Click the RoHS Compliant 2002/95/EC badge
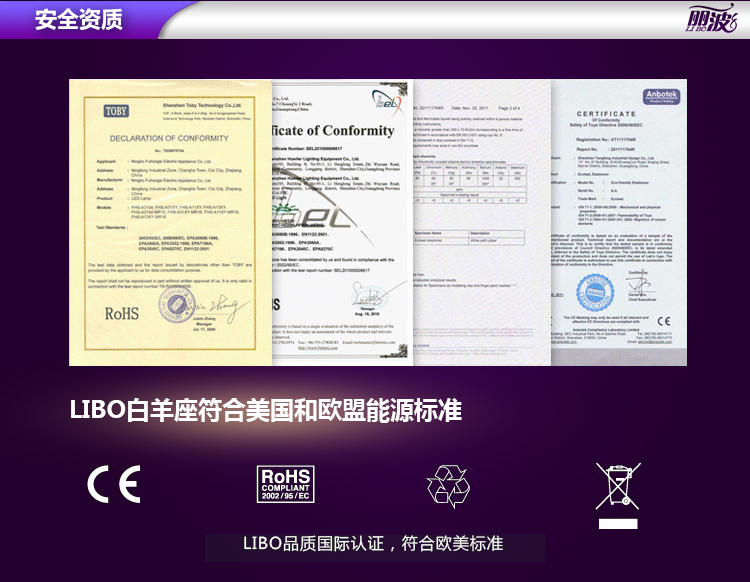 point(285,484)
